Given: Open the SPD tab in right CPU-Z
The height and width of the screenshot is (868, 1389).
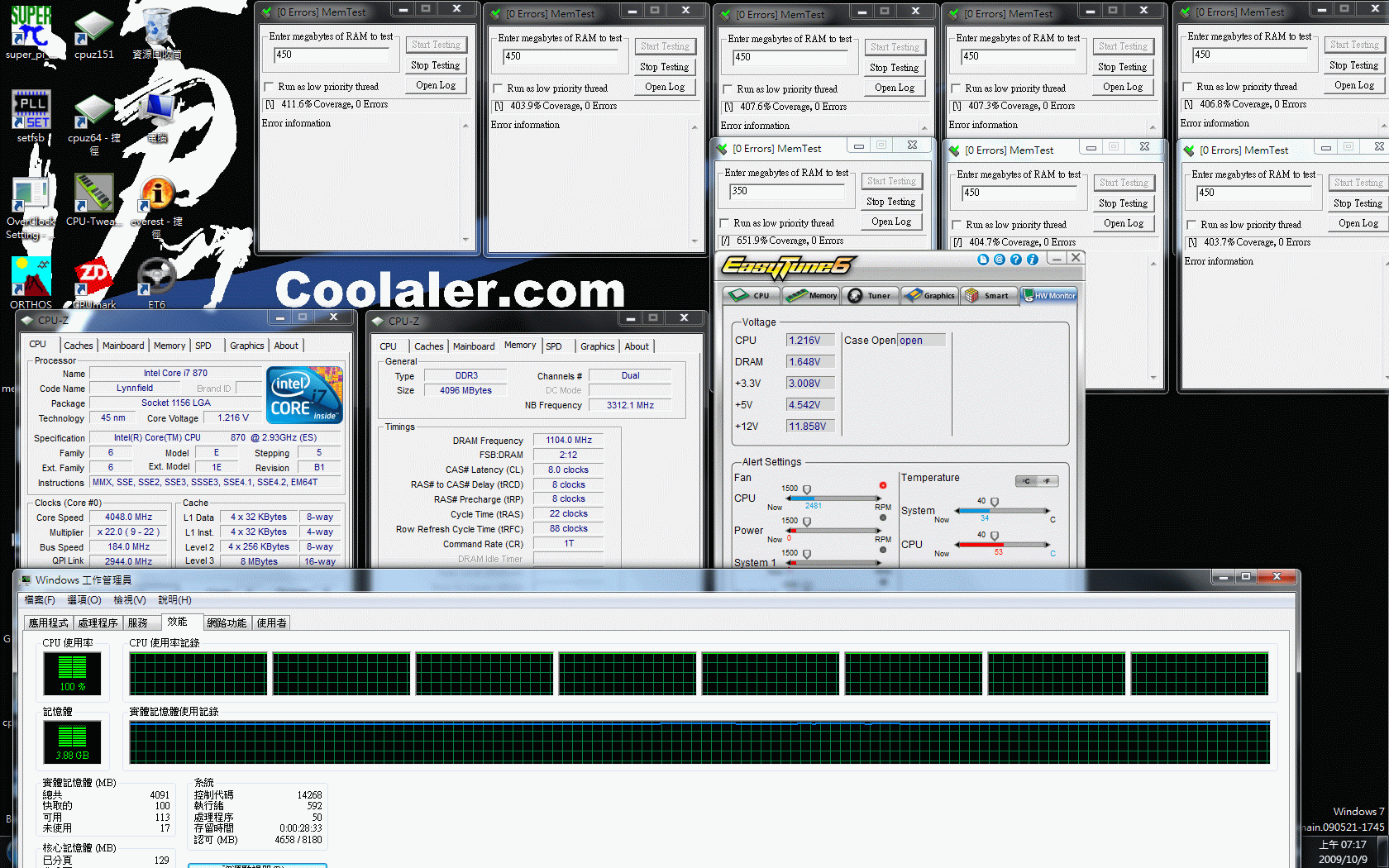Looking at the screenshot, I should (x=554, y=346).
